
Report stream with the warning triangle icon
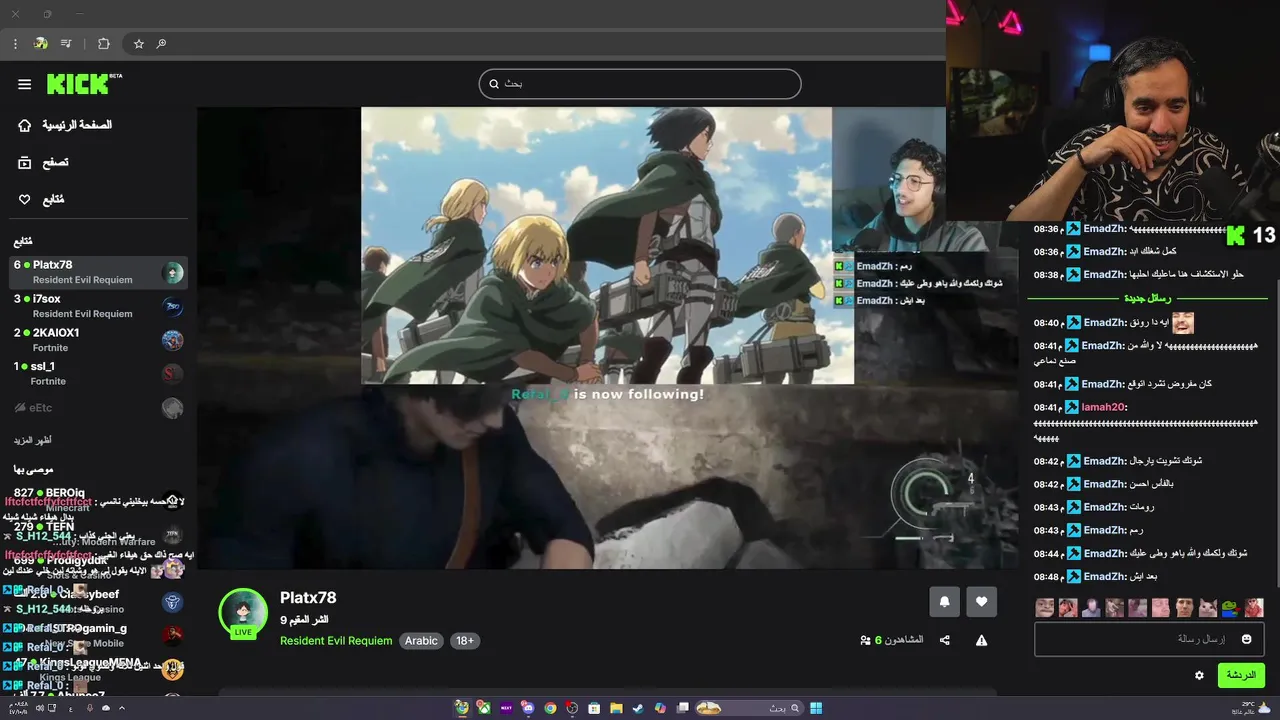(981, 640)
